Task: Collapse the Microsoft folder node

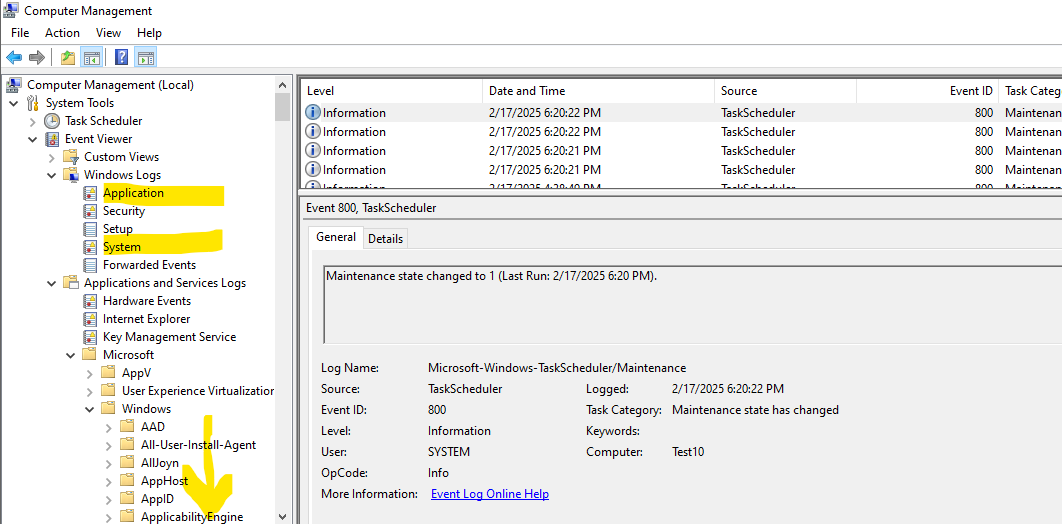Action: pyautogui.click(x=70, y=355)
